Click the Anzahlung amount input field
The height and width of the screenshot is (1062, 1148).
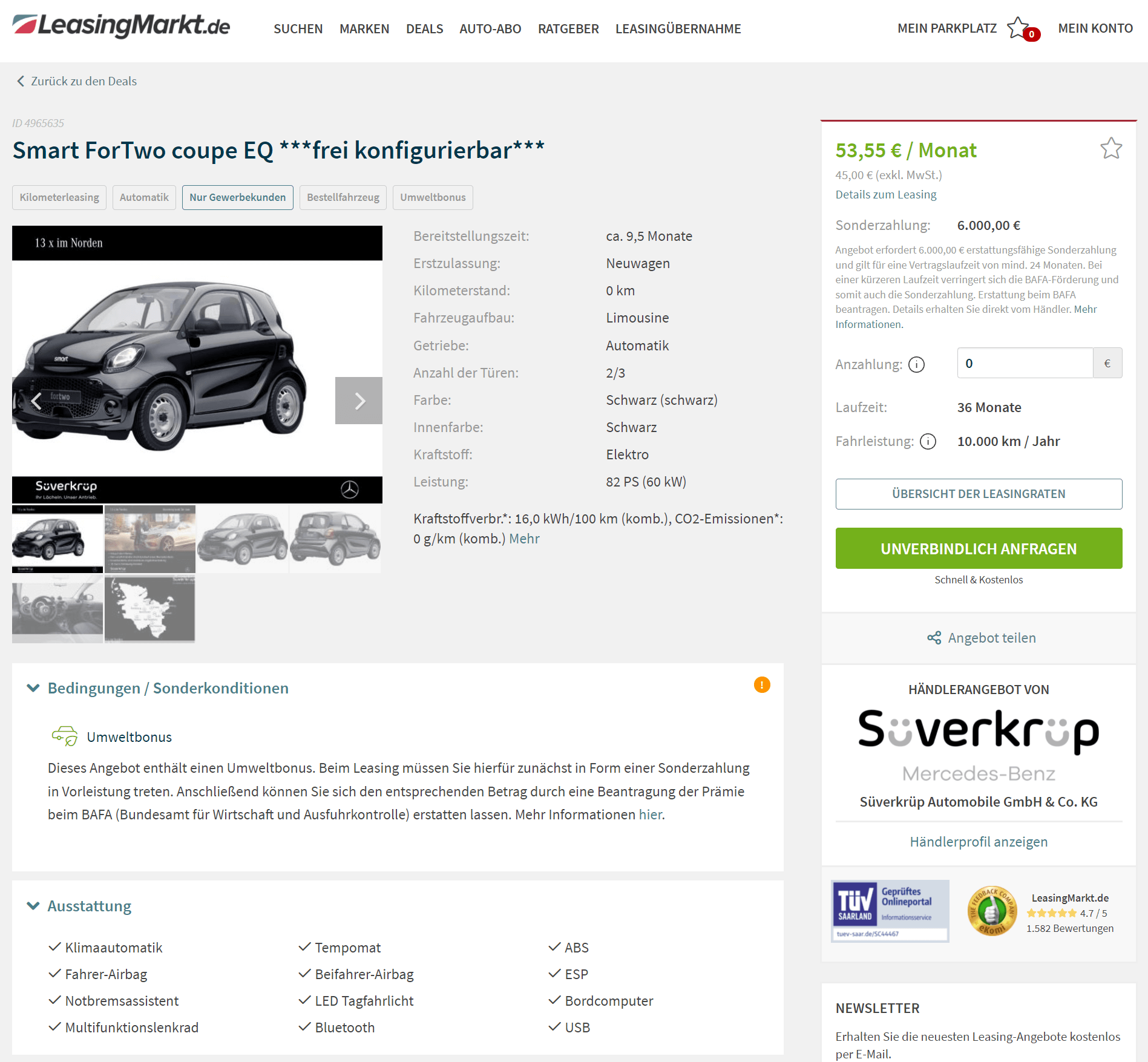point(1025,363)
